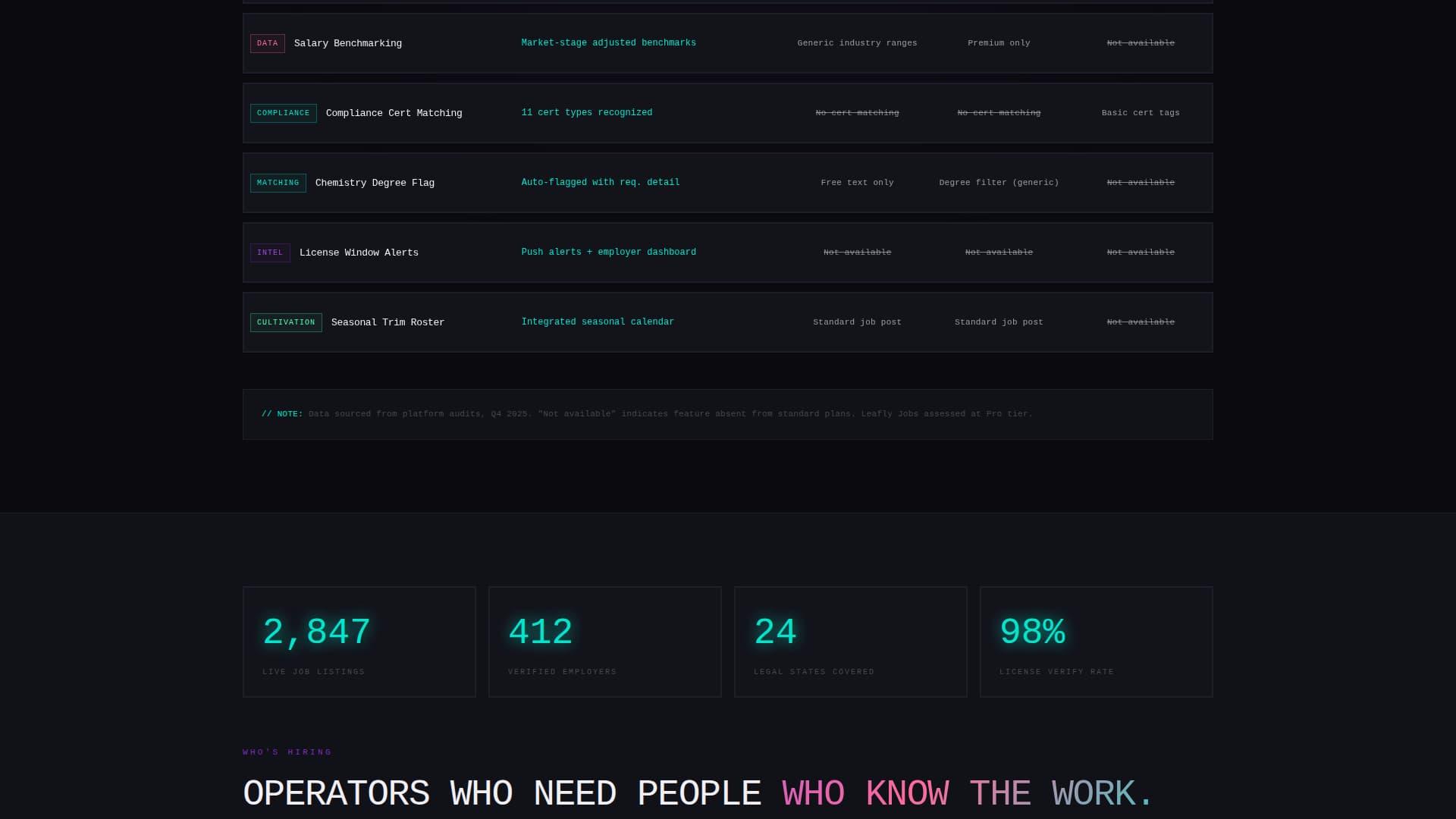Select the Salary Benchmarking feature name

(x=348, y=43)
